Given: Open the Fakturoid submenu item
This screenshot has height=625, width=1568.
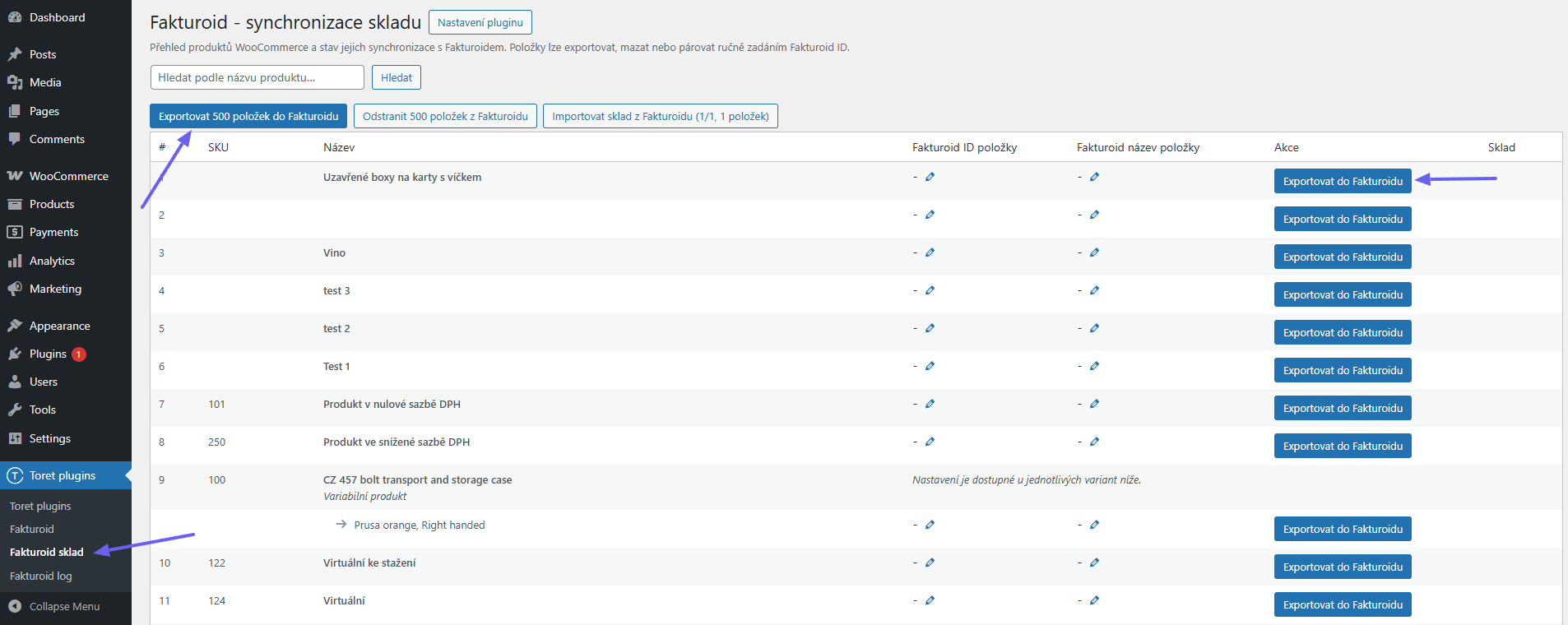Looking at the screenshot, I should click(32, 529).
